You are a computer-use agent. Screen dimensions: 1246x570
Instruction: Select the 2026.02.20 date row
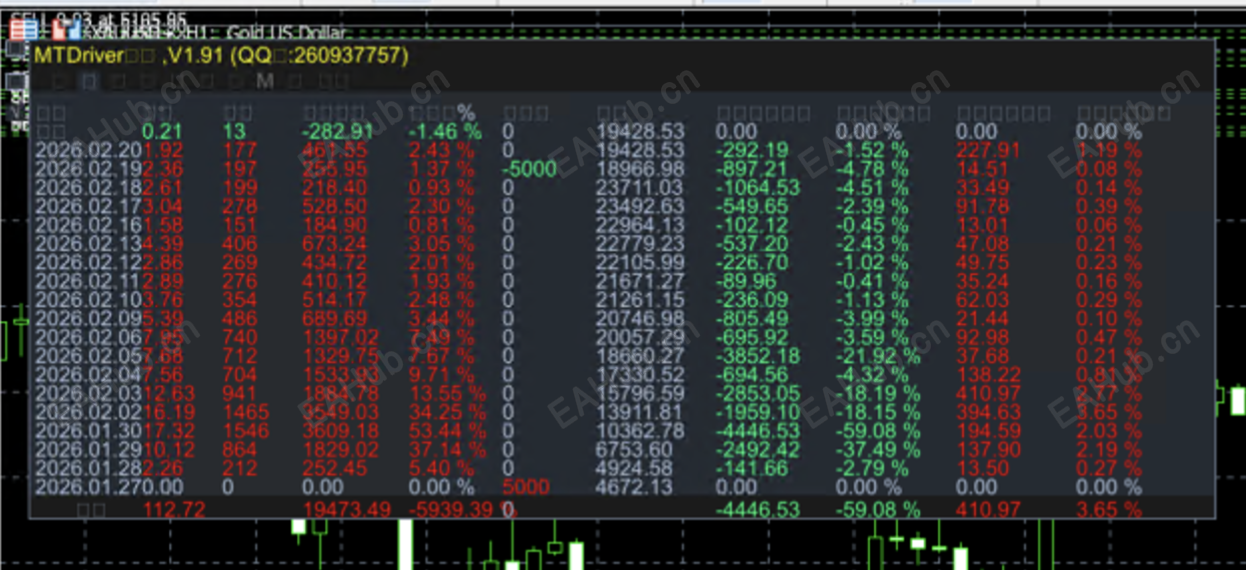(88, 150)
